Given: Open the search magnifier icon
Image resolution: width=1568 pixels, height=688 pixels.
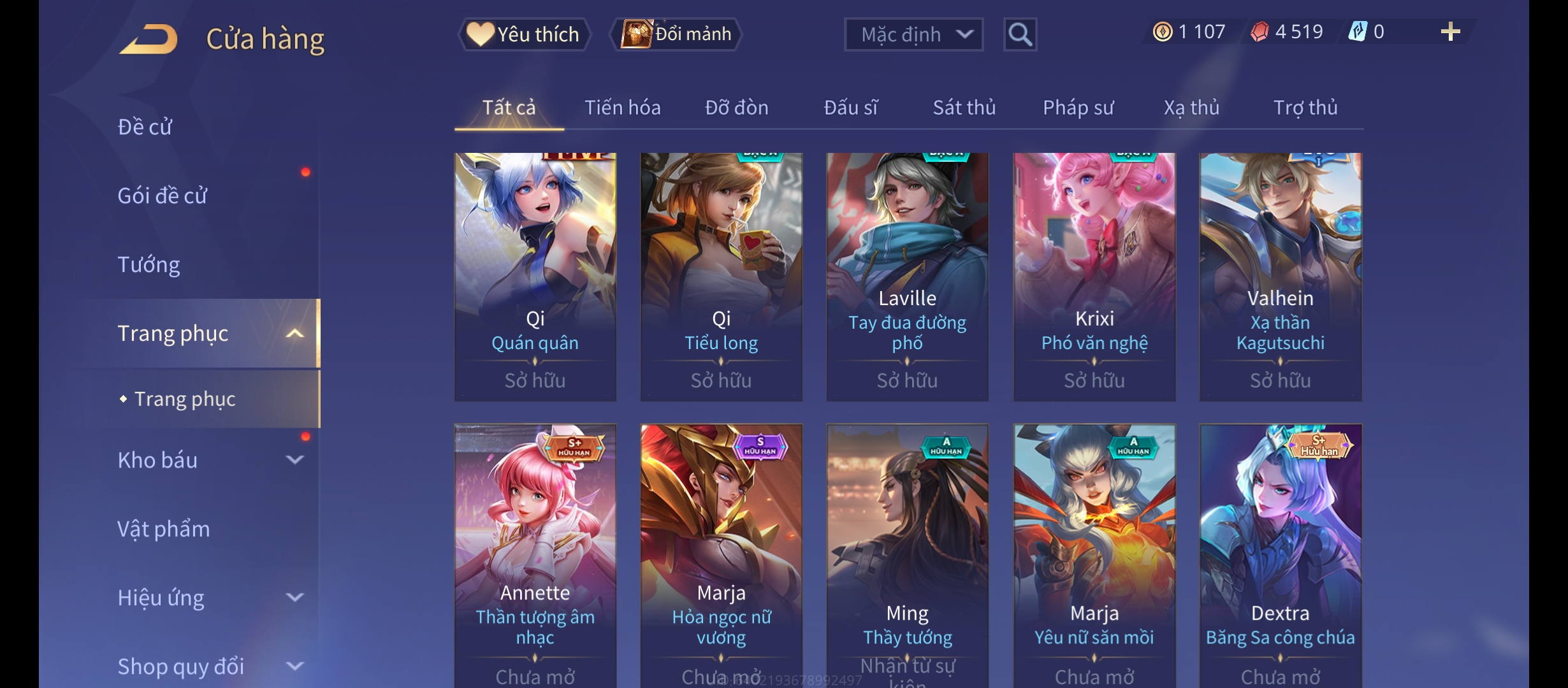Looking at the screenshot, I should coord(1020,34).
